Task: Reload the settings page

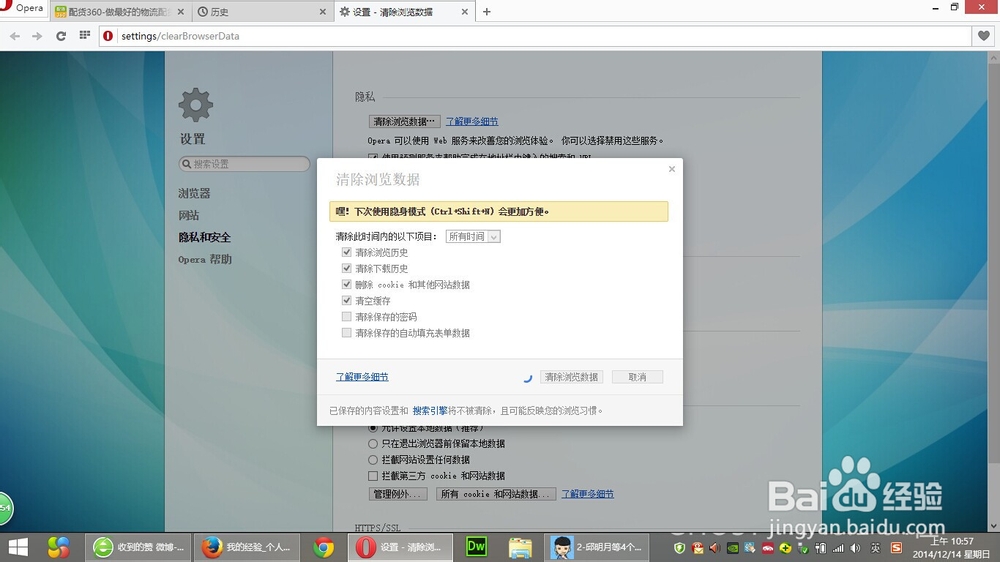Action: [61, 36]
